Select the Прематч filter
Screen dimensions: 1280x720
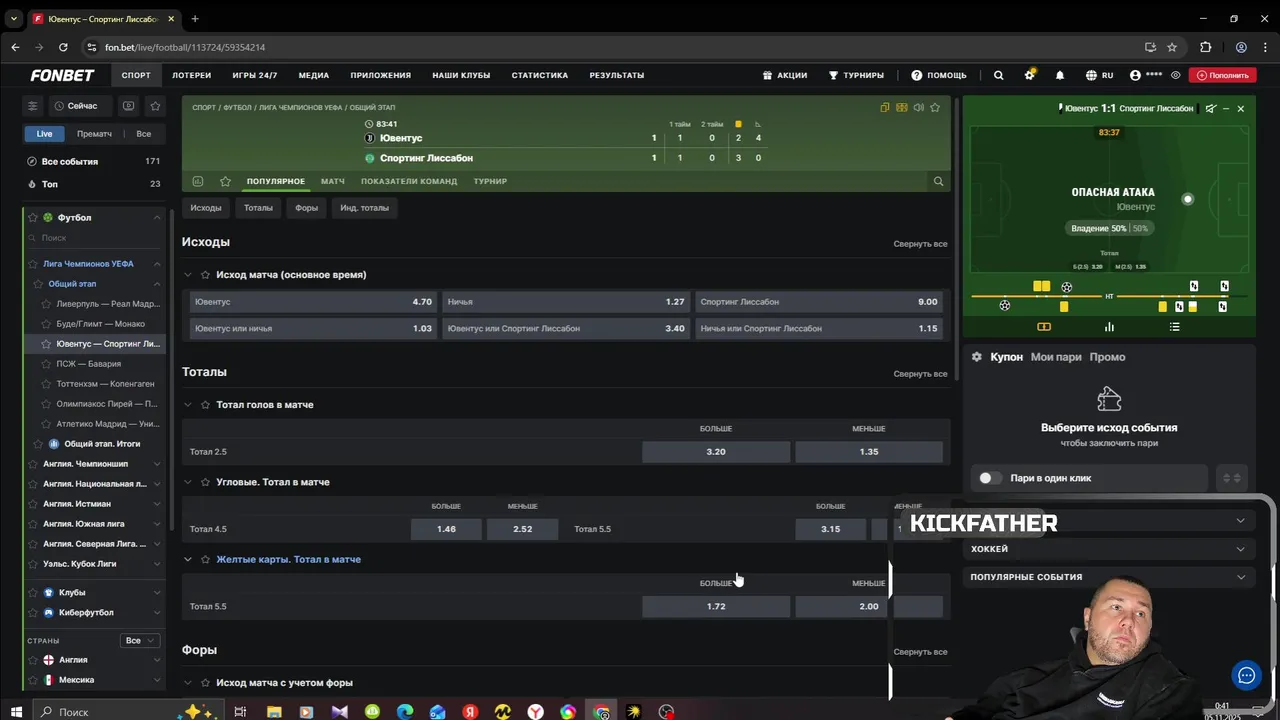94,134
